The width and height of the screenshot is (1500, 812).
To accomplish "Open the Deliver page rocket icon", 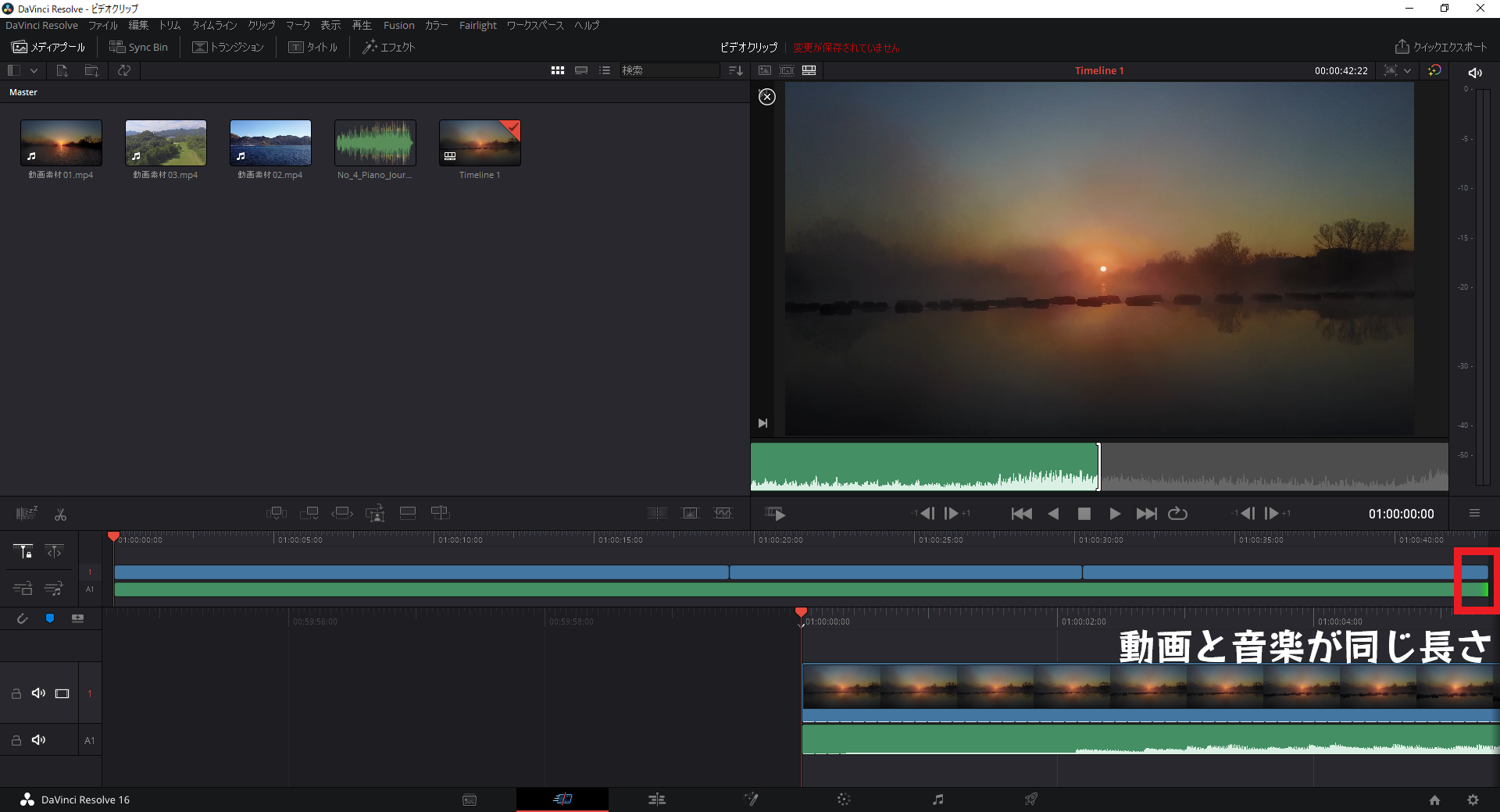I will coord(1031,799).
